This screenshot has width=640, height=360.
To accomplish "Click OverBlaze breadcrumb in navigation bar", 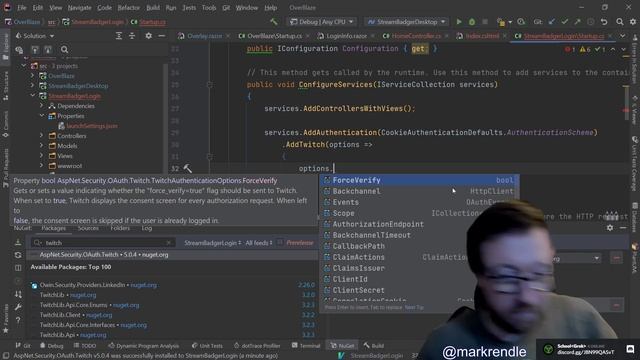I will click(27, 22).
